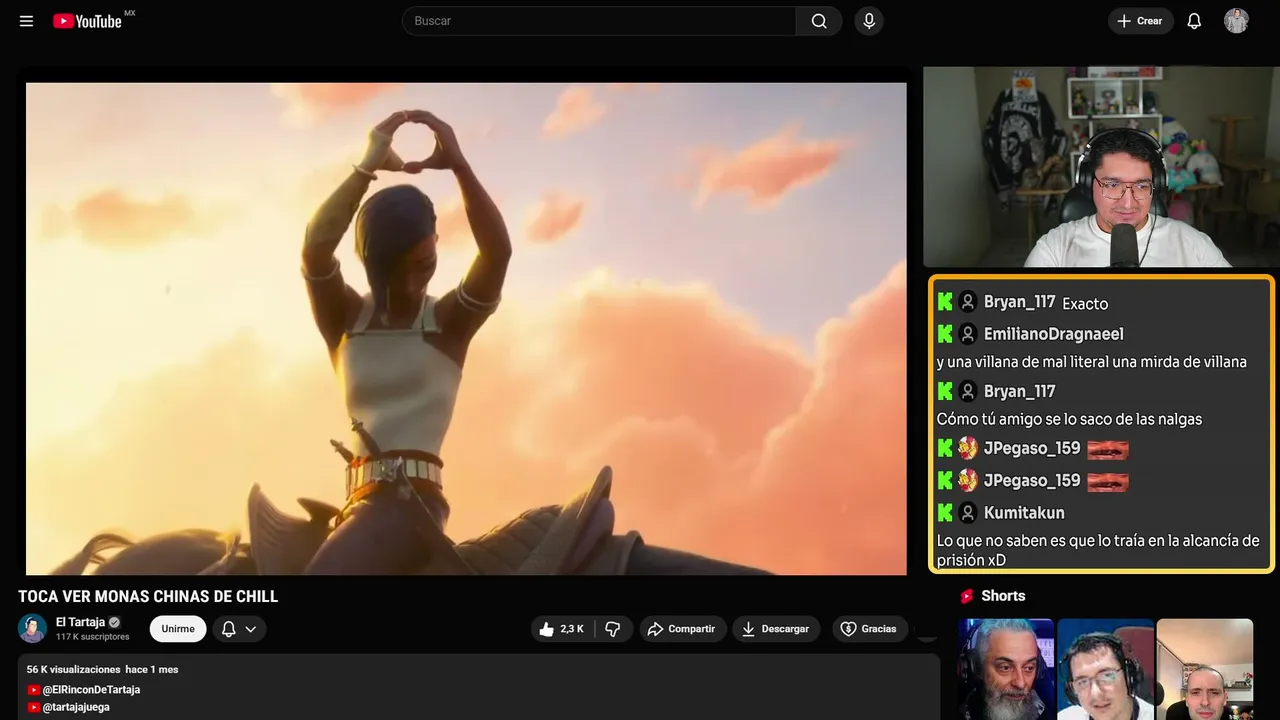Open Shorts thumbnail of bald man
Image resolution: width=1280 pixels, height=720 pixels.
tap(1205, 669)
